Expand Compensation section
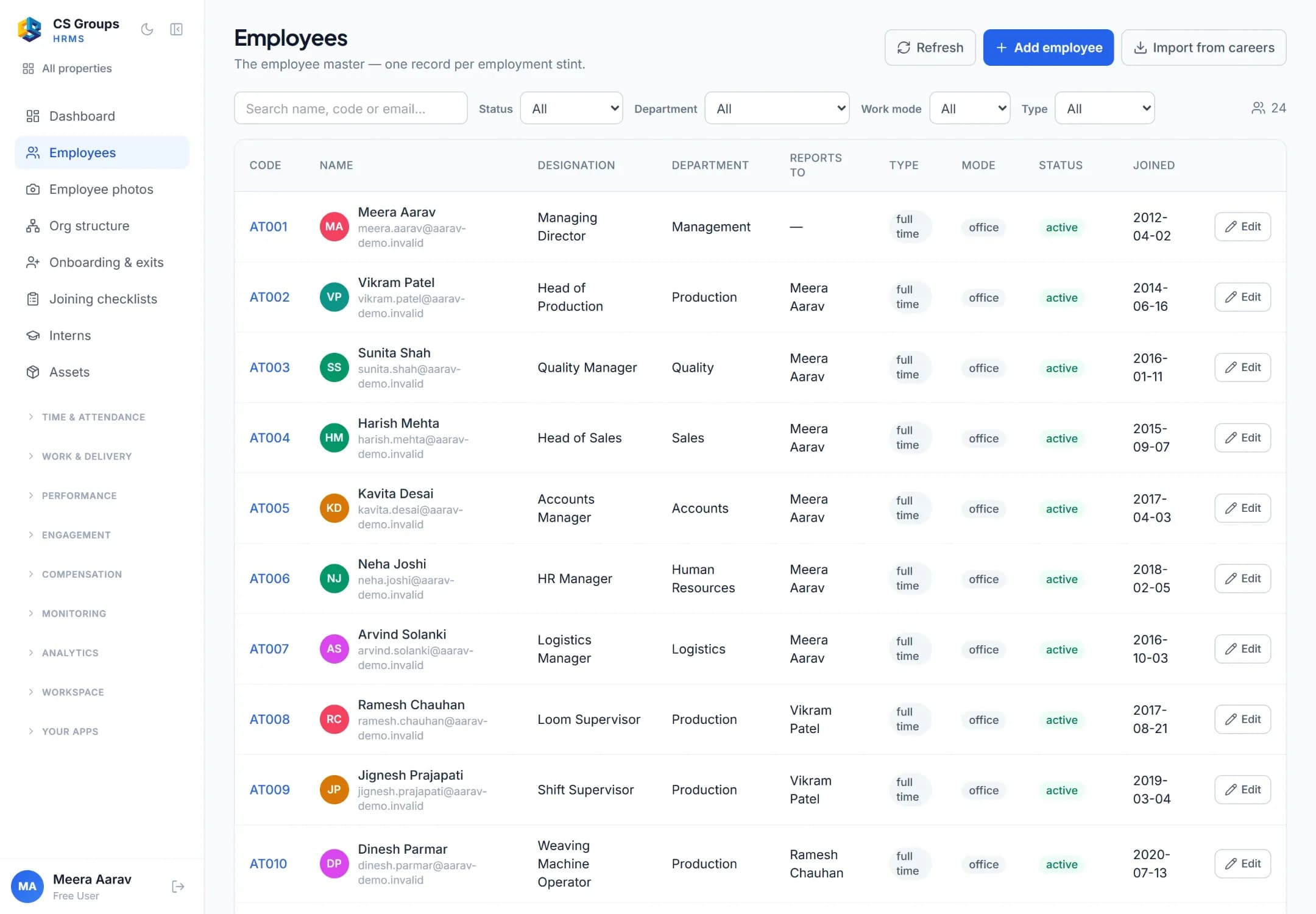 point(75,574)
